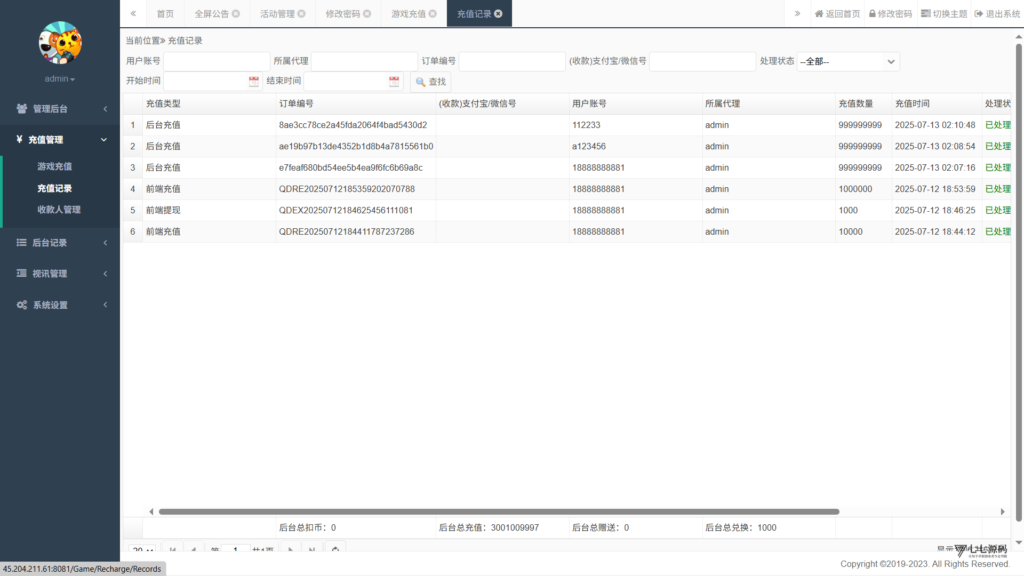Switch to the 活动管理 tab
The height and width of the screenshot is (576, 1024).
(278, 14)
